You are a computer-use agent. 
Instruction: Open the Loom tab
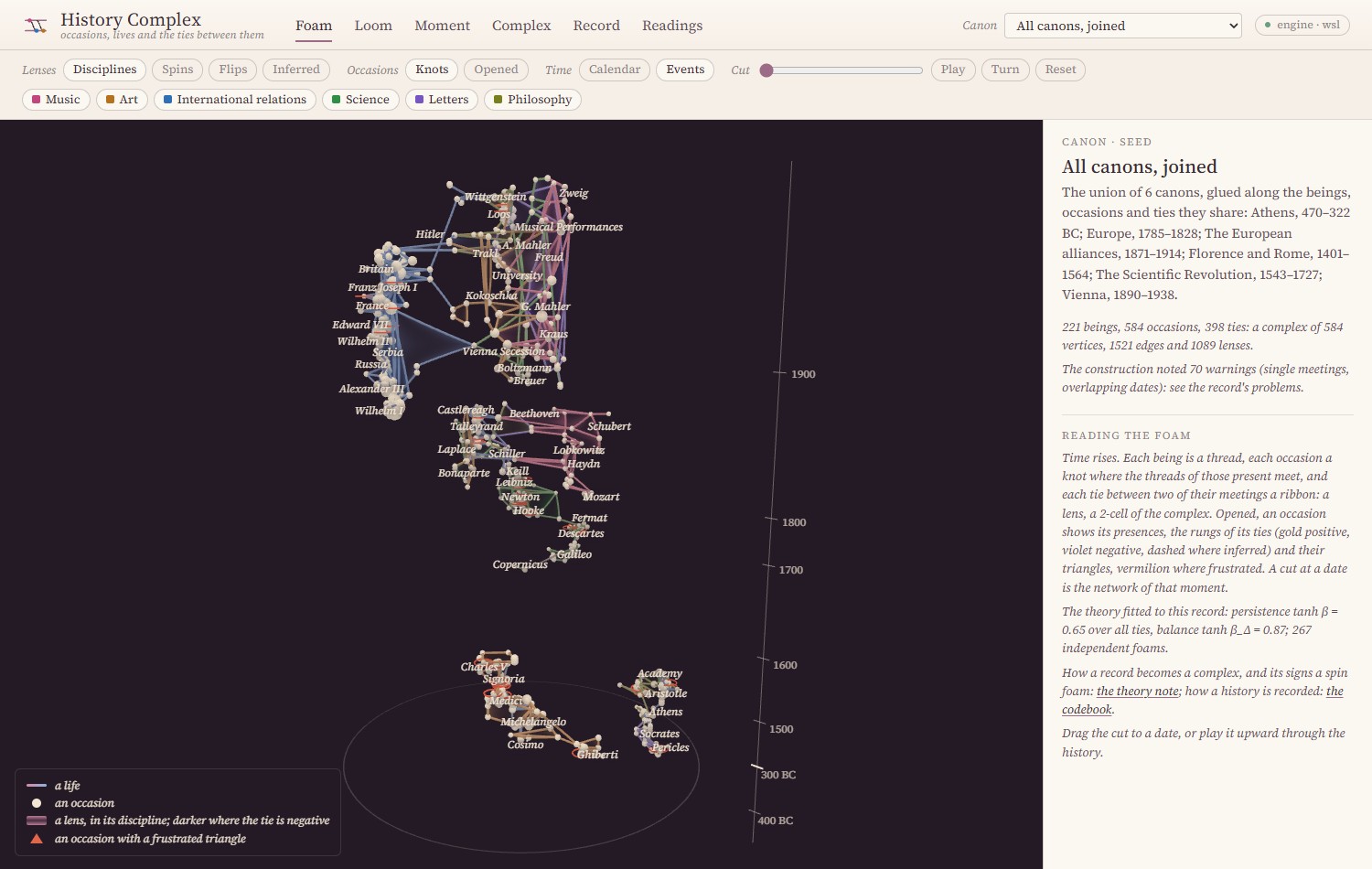[x=373, y=26]
